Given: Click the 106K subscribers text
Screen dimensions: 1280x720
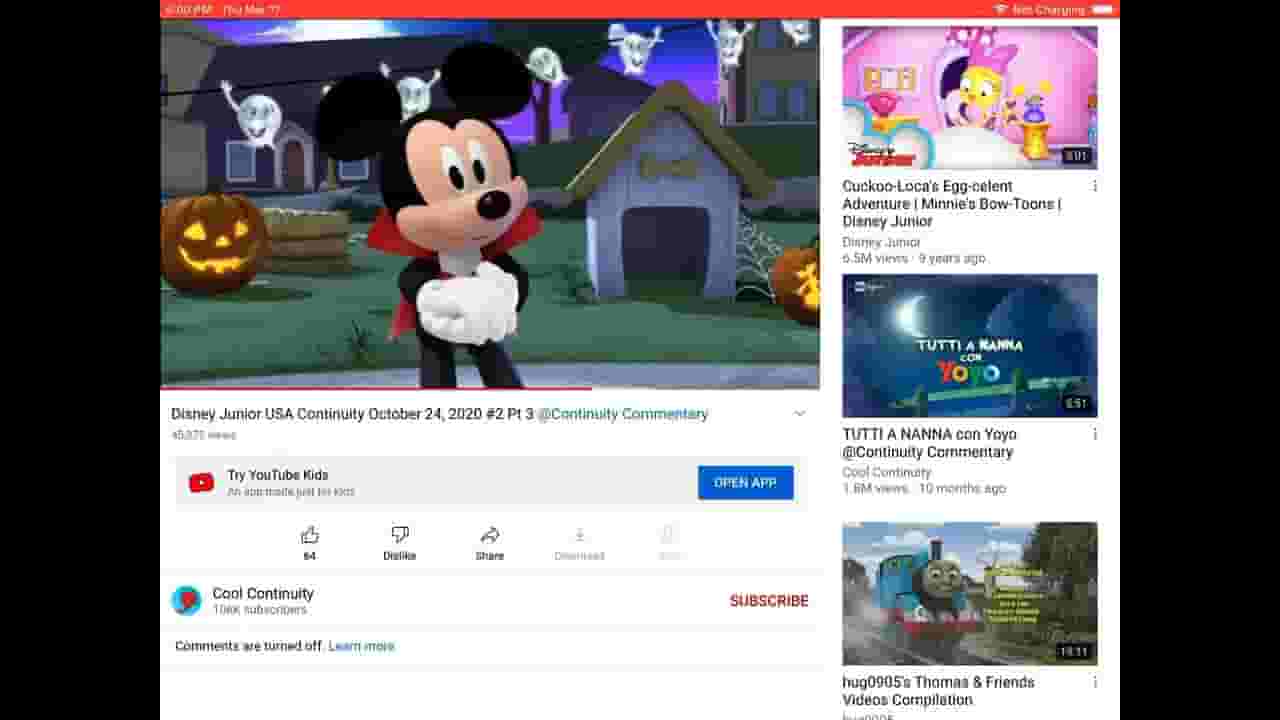Looking at the screenshot, I should [x=260, y=610].
